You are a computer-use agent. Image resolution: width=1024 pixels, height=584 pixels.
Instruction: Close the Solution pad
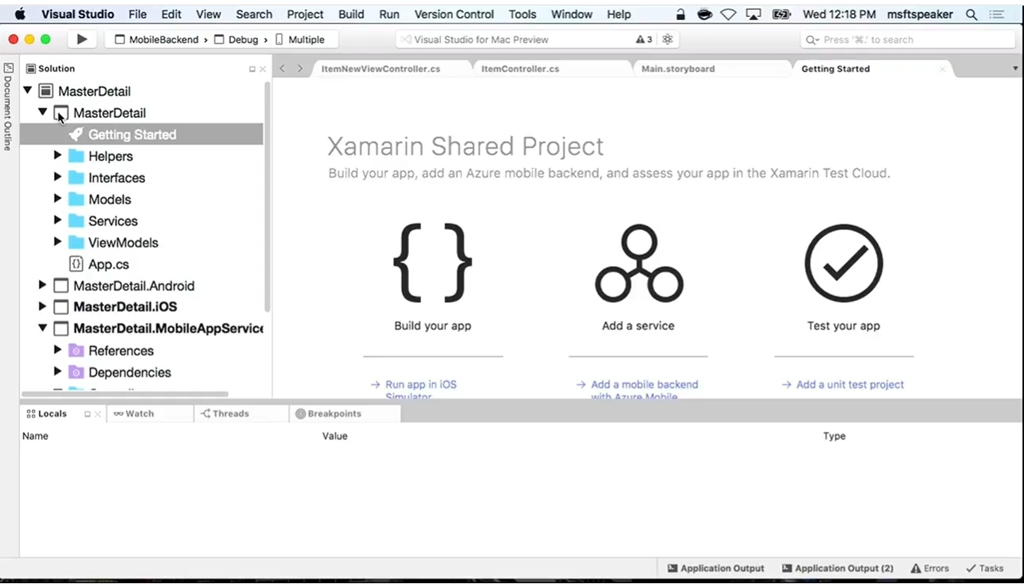tap(263, 69)
